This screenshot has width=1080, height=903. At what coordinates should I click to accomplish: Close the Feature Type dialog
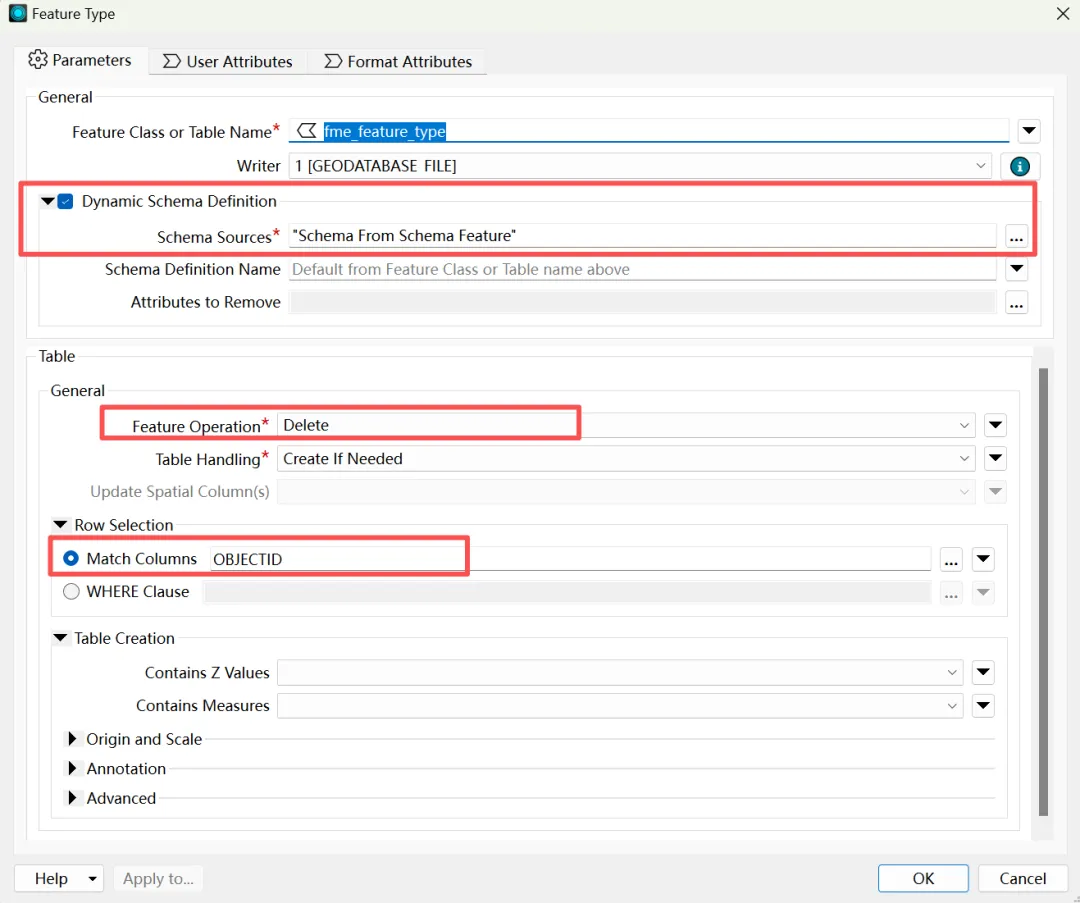pyautogui.click(x=1063, y=14)
